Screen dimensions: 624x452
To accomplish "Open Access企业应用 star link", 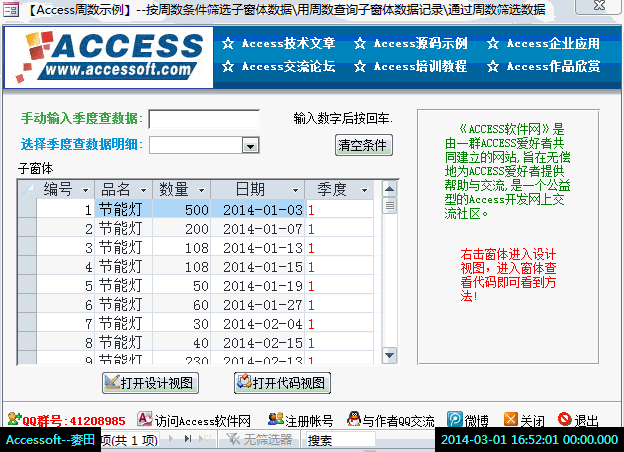I will 543,43.
